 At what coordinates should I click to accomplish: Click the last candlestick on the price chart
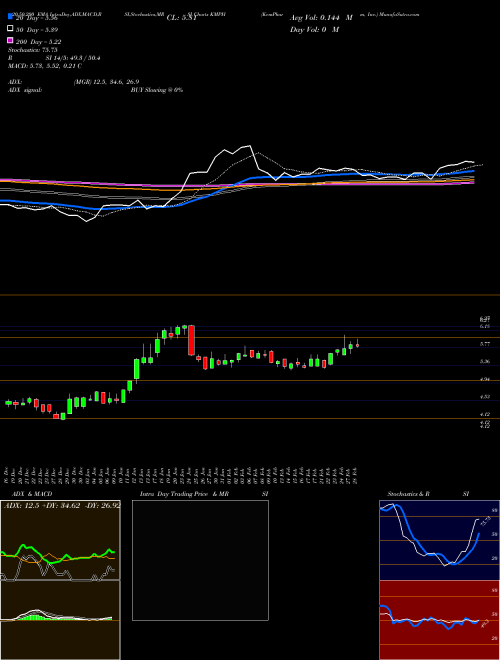click(x=357, y=345)
